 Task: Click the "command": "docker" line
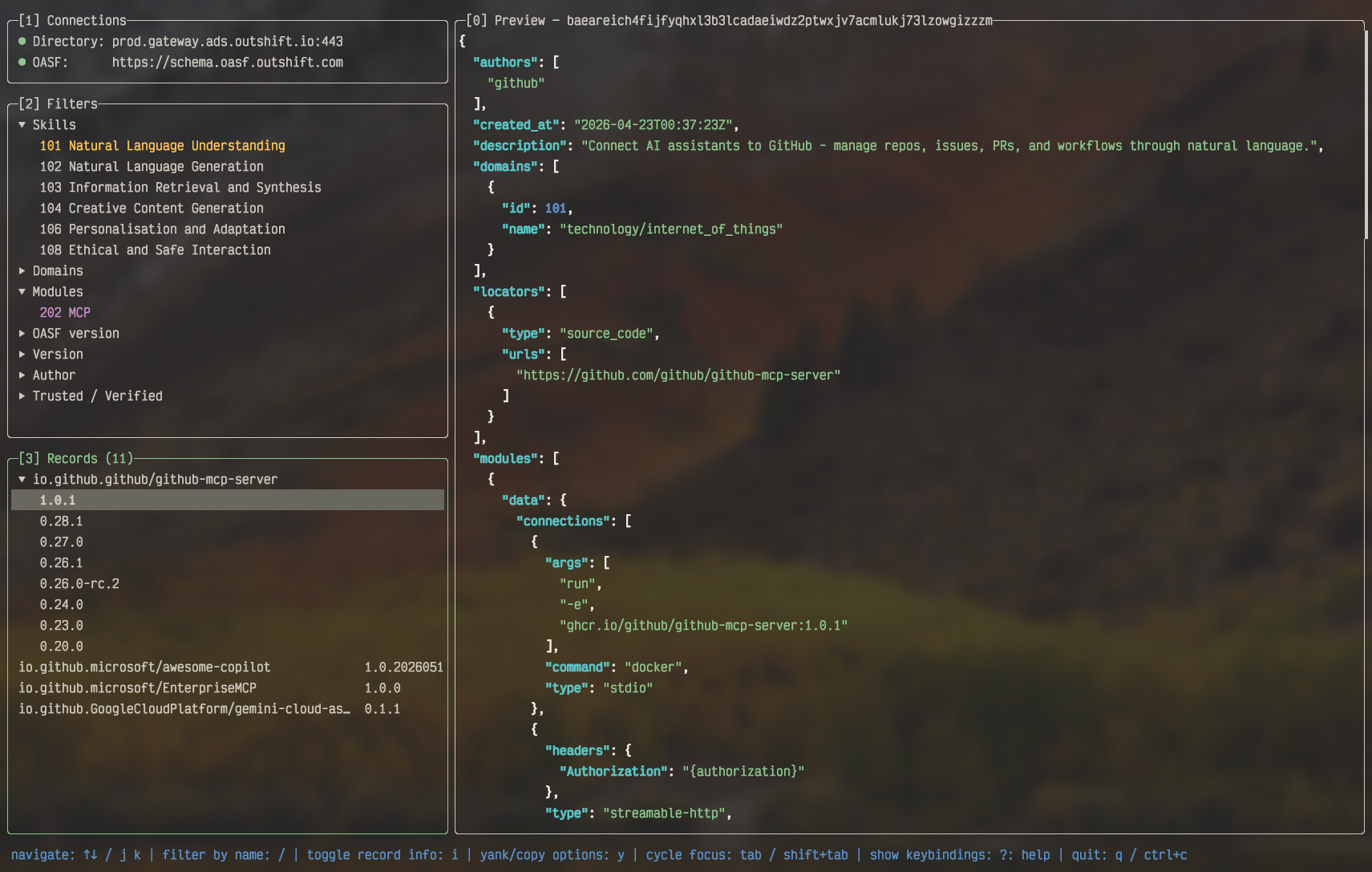point(617,667)
